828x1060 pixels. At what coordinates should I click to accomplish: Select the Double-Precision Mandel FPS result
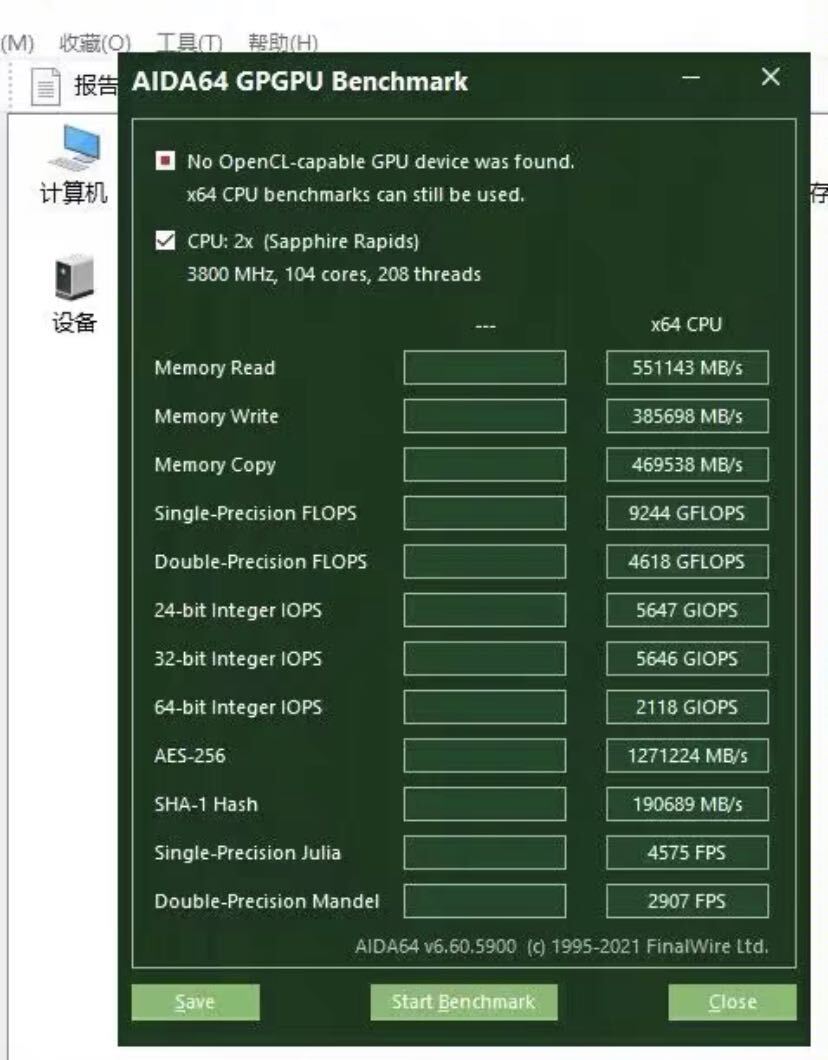[686, 901]
